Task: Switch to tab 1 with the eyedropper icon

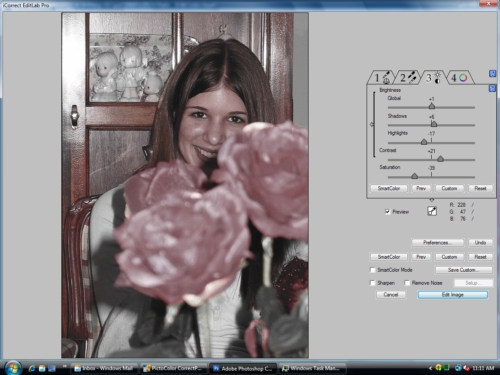Action: pos(381,78)
